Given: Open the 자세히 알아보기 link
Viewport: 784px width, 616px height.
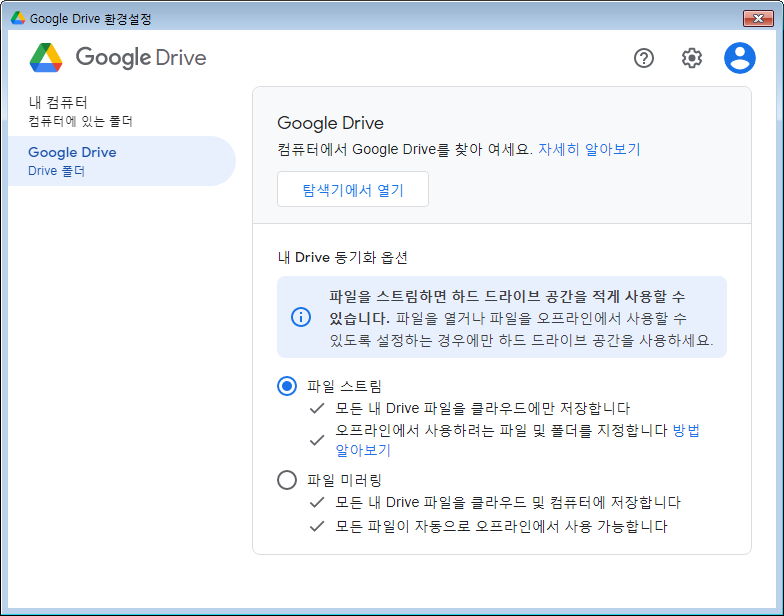Looking at the screenshot, I should 589,149.
